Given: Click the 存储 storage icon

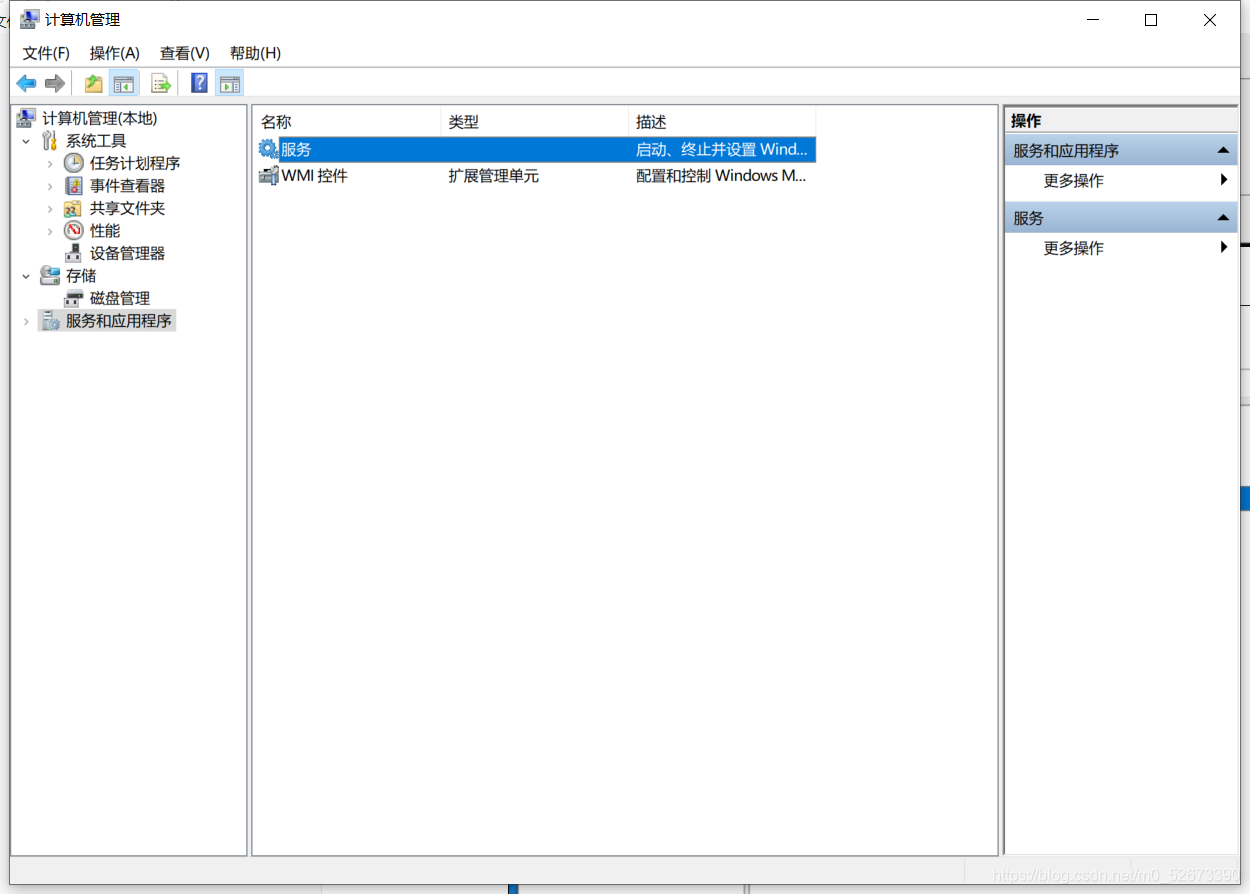Looking at the screenshot, I should [50, 275].
